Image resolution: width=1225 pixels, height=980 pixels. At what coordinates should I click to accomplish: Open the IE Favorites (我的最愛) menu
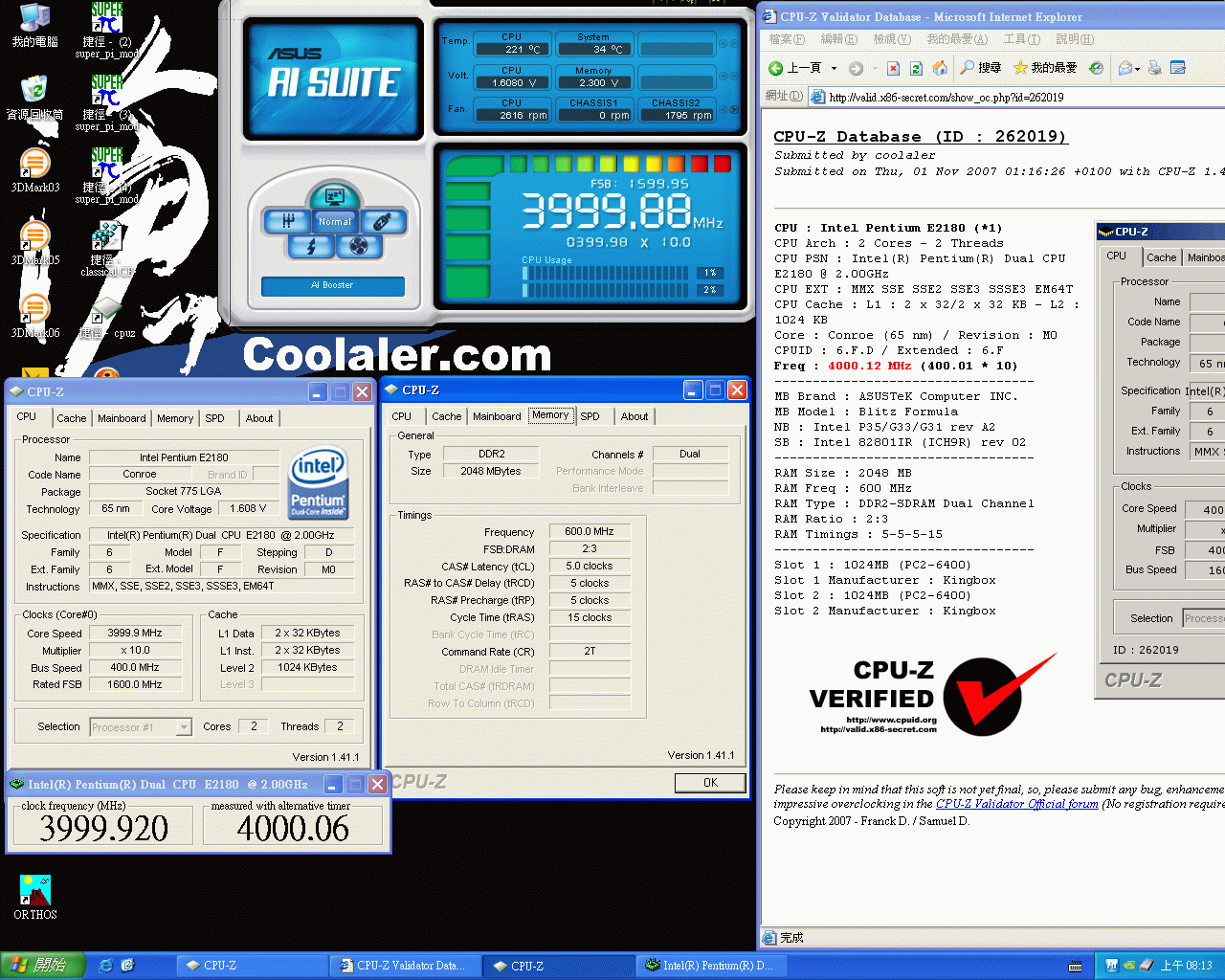coord(956,39)
